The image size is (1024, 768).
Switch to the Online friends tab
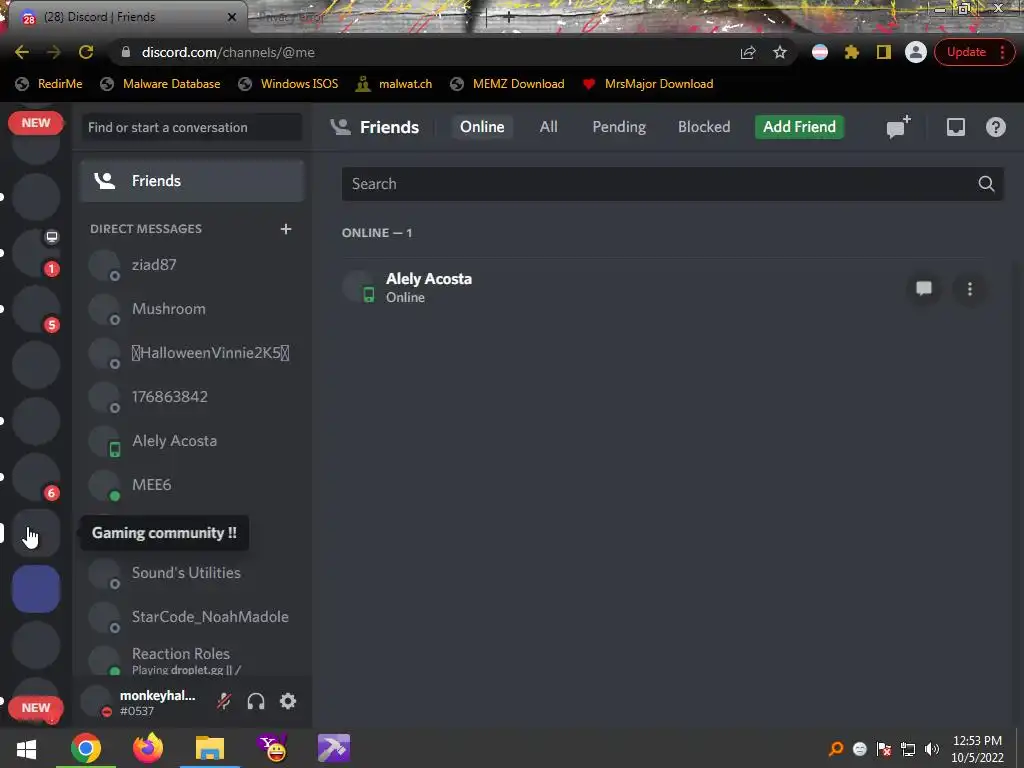click(x=482, y=127)
